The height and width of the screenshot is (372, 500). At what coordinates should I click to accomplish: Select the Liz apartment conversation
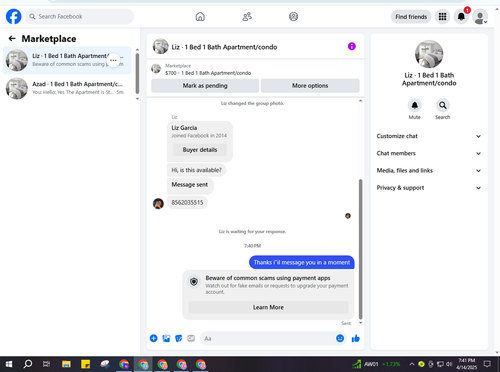click(x=67, y=60)
